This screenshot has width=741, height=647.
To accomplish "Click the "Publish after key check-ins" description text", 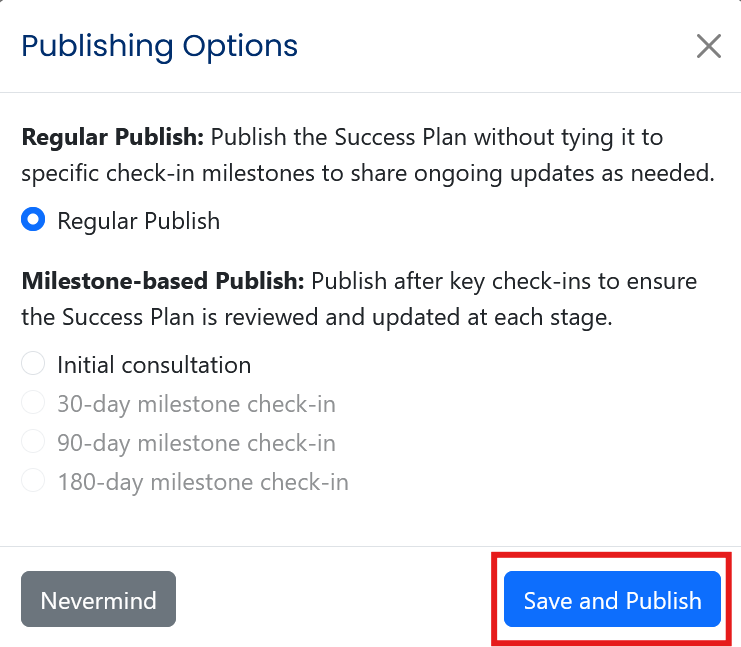I will [x=440, y=280].
